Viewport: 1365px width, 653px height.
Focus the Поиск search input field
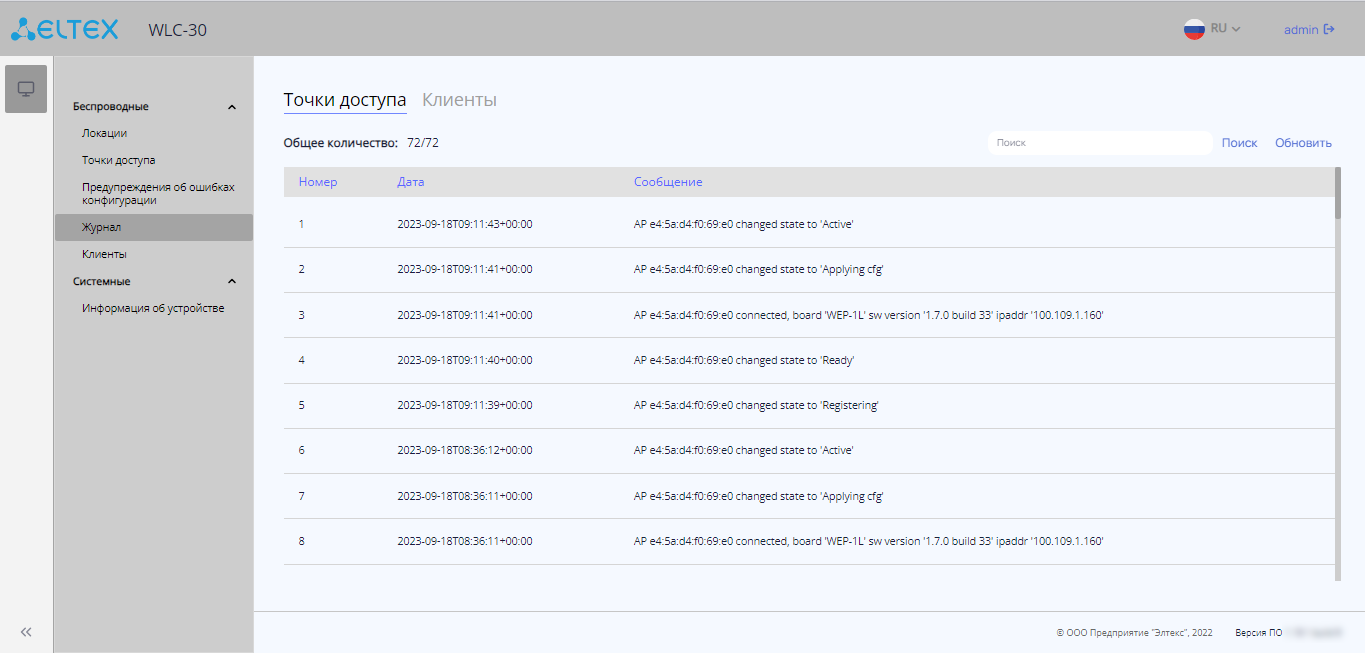pyautogui.click(x=1099, y=143)
